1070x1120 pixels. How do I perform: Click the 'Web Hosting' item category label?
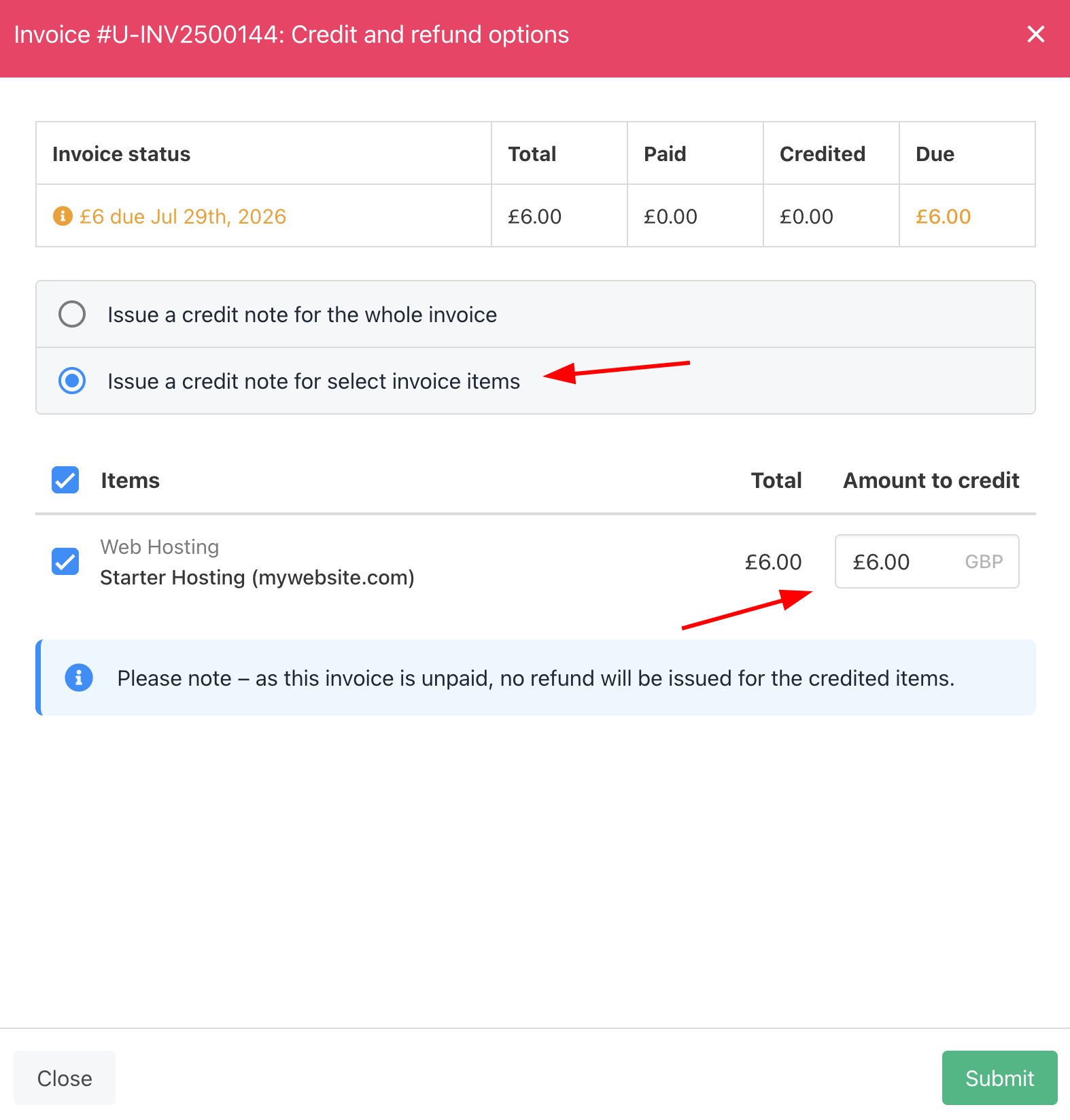[x=160, y=546]
